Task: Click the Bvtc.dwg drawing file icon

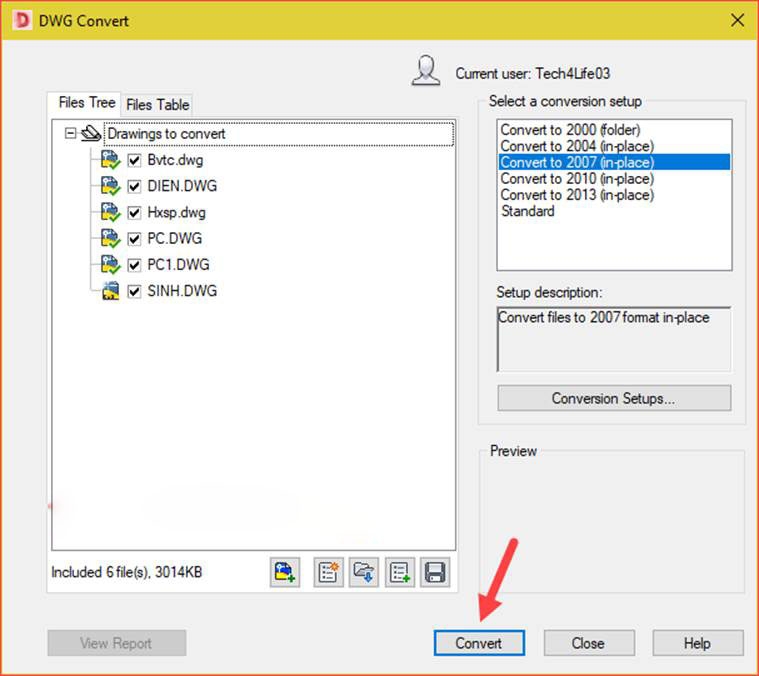Action: pos(110,160)
